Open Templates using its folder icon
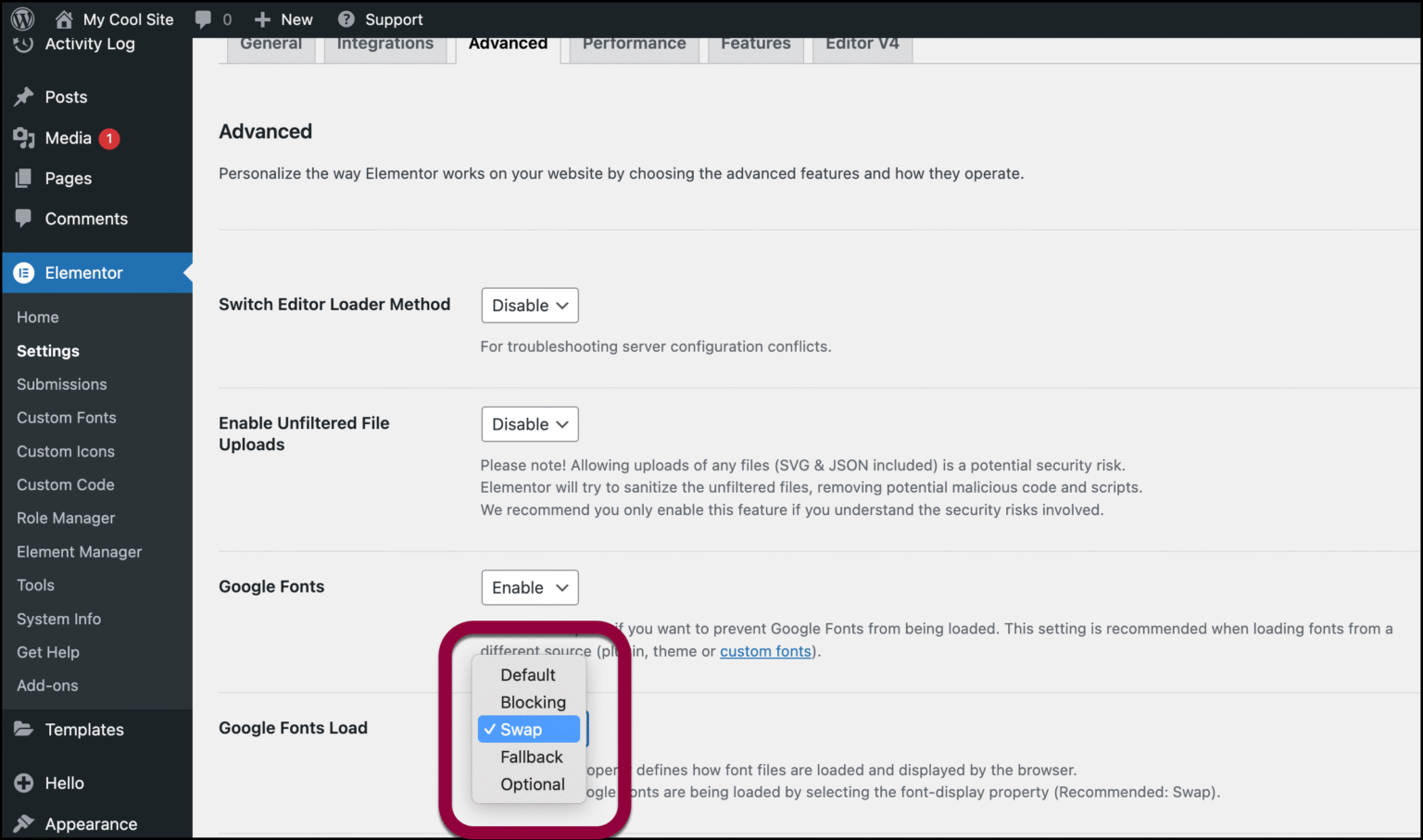 tap(24, 730)
